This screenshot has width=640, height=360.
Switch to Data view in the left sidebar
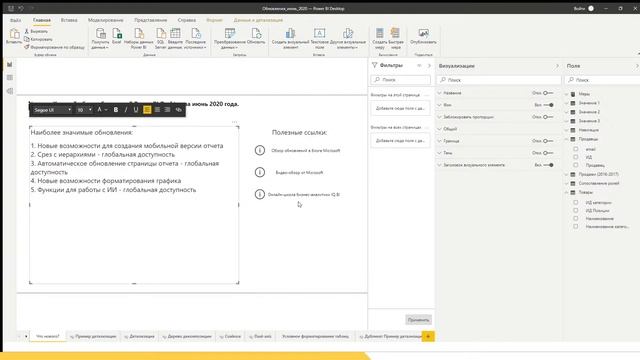(10, 78)
